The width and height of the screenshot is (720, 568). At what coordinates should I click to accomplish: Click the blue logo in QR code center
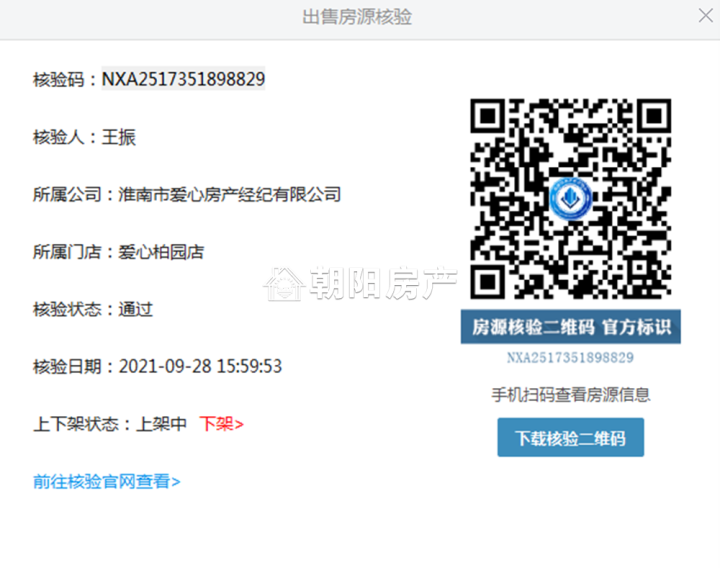[570, 198]
